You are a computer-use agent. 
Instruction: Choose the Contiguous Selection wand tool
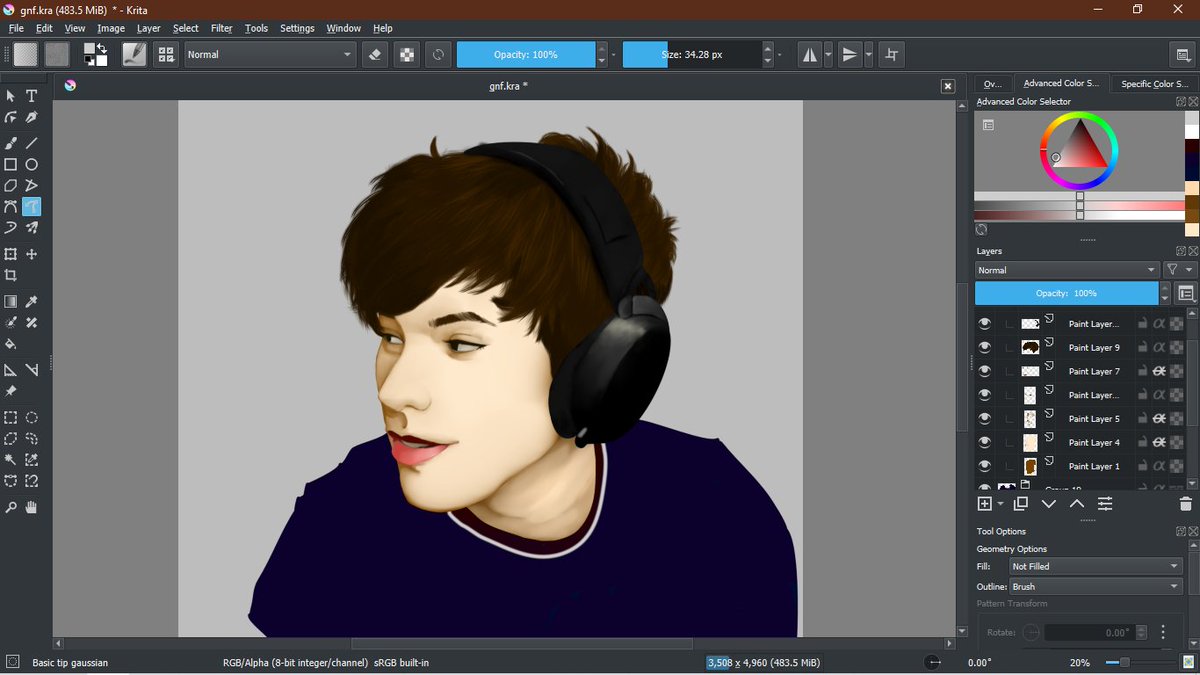11,460
